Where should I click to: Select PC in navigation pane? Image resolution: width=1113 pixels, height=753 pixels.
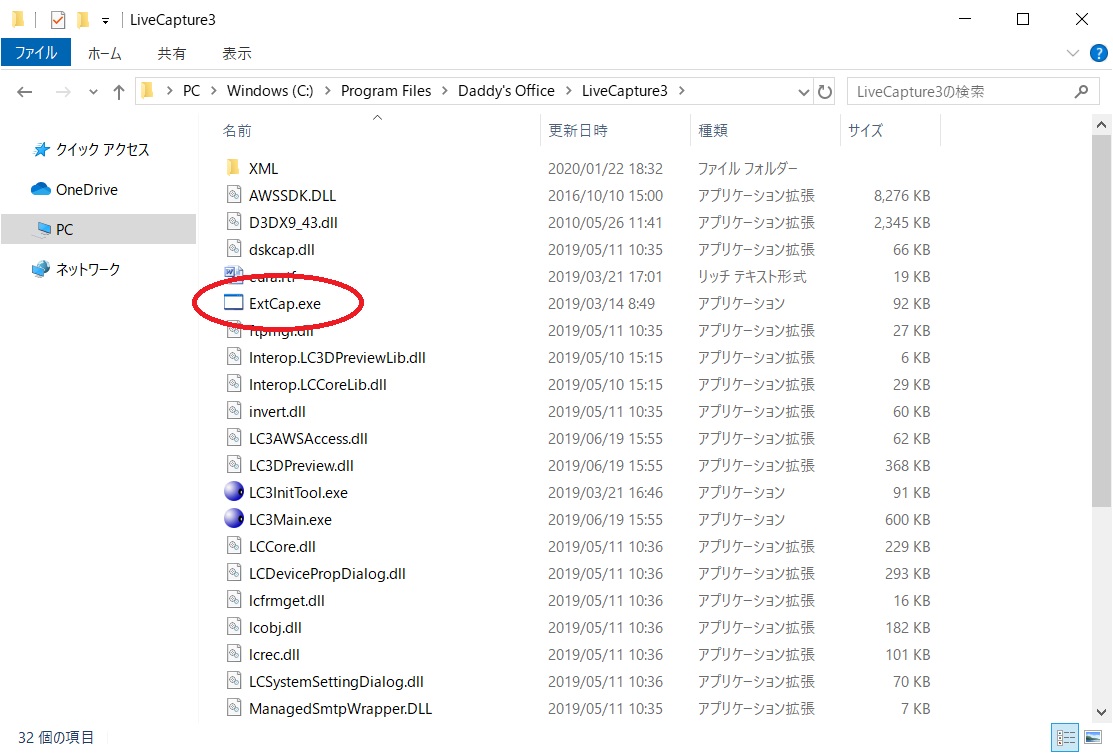pyautogui.click(x=98, y=229)
